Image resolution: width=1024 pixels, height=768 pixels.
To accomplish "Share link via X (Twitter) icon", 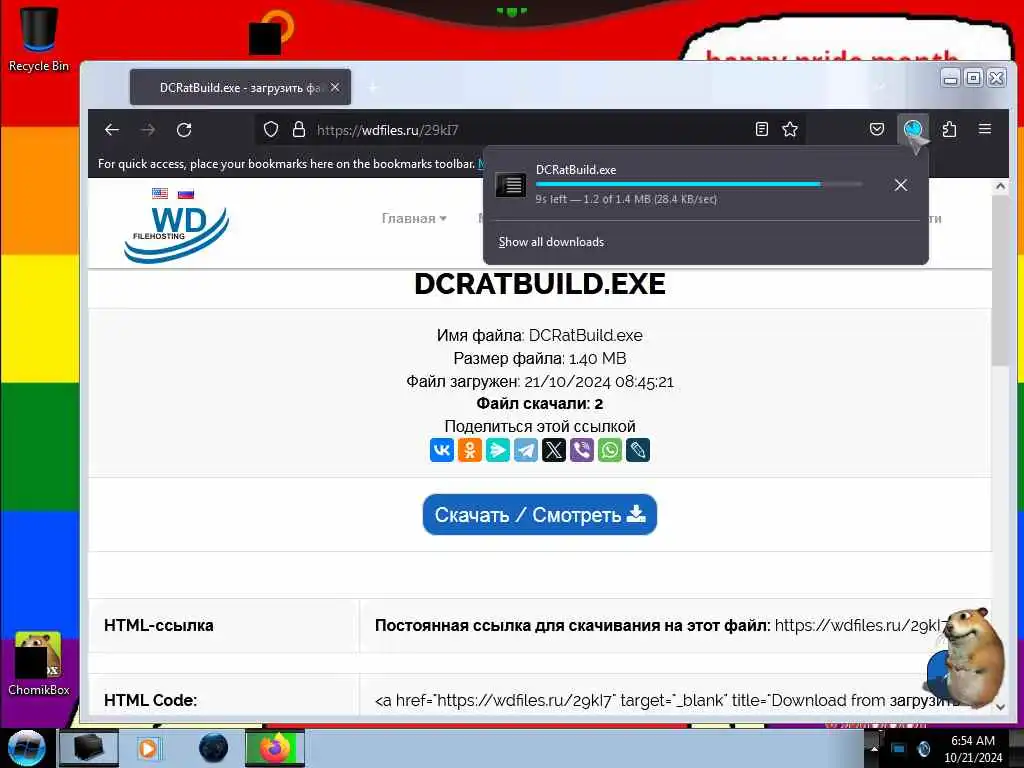I will pos(554,450).
